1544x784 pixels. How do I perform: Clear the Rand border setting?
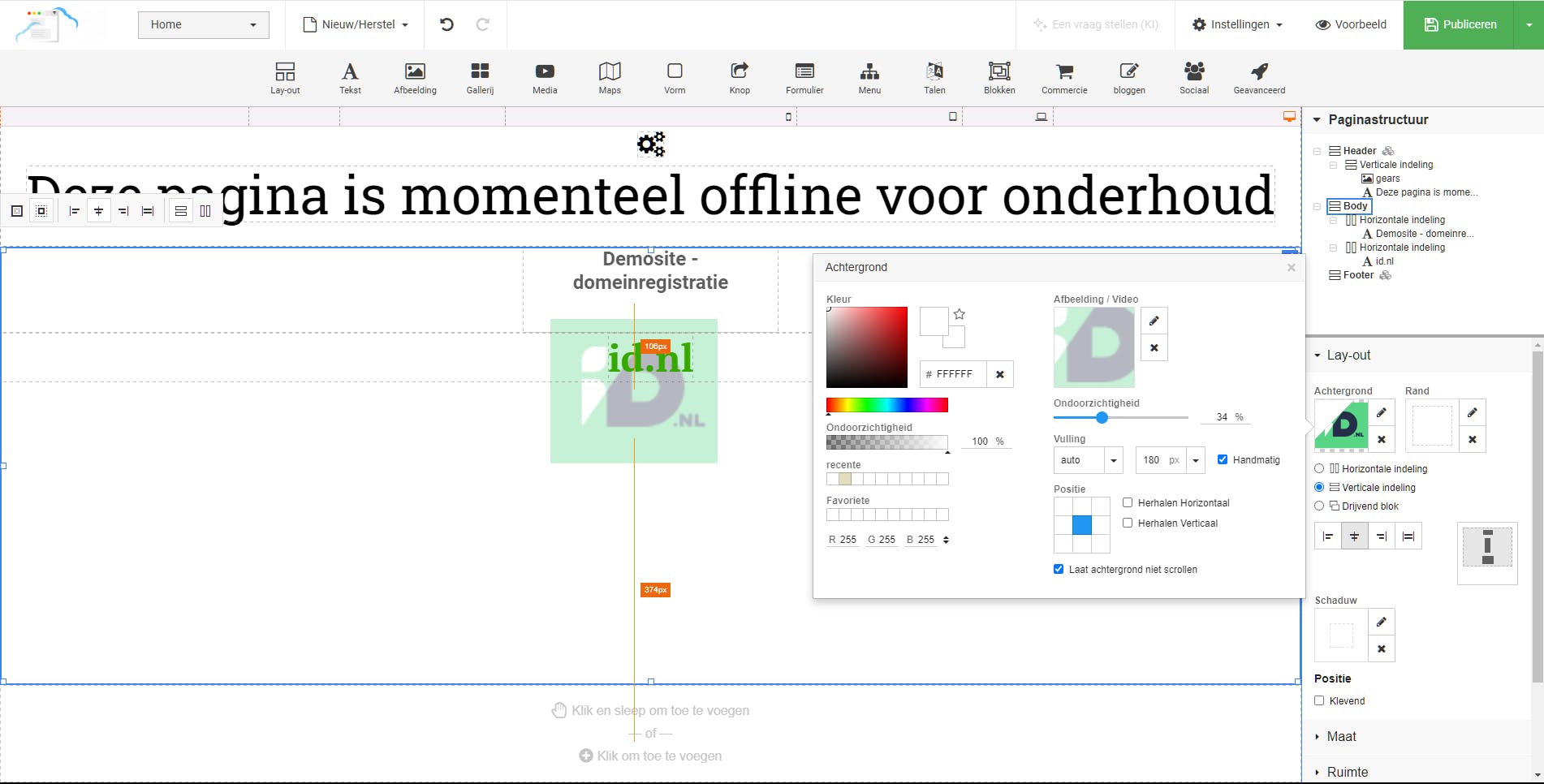click(1472, 440)
